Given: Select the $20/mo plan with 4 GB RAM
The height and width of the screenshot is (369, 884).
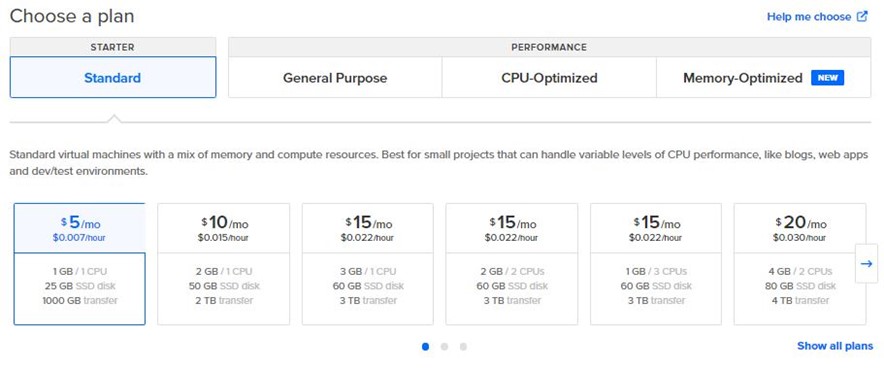Looking at the screenshot, I should click(800, 264).
